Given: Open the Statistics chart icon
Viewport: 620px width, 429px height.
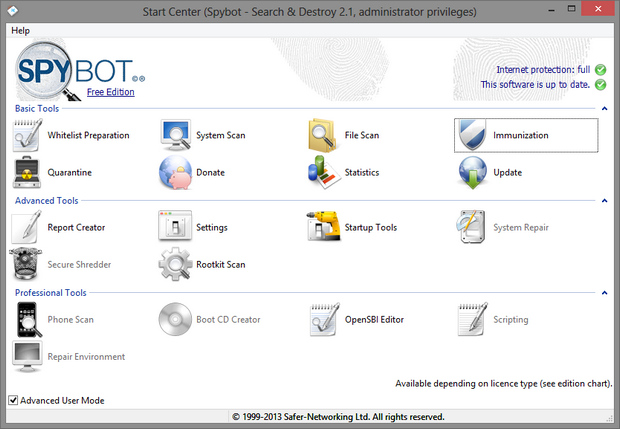Looking at the screenshot, I should (324, 172).
